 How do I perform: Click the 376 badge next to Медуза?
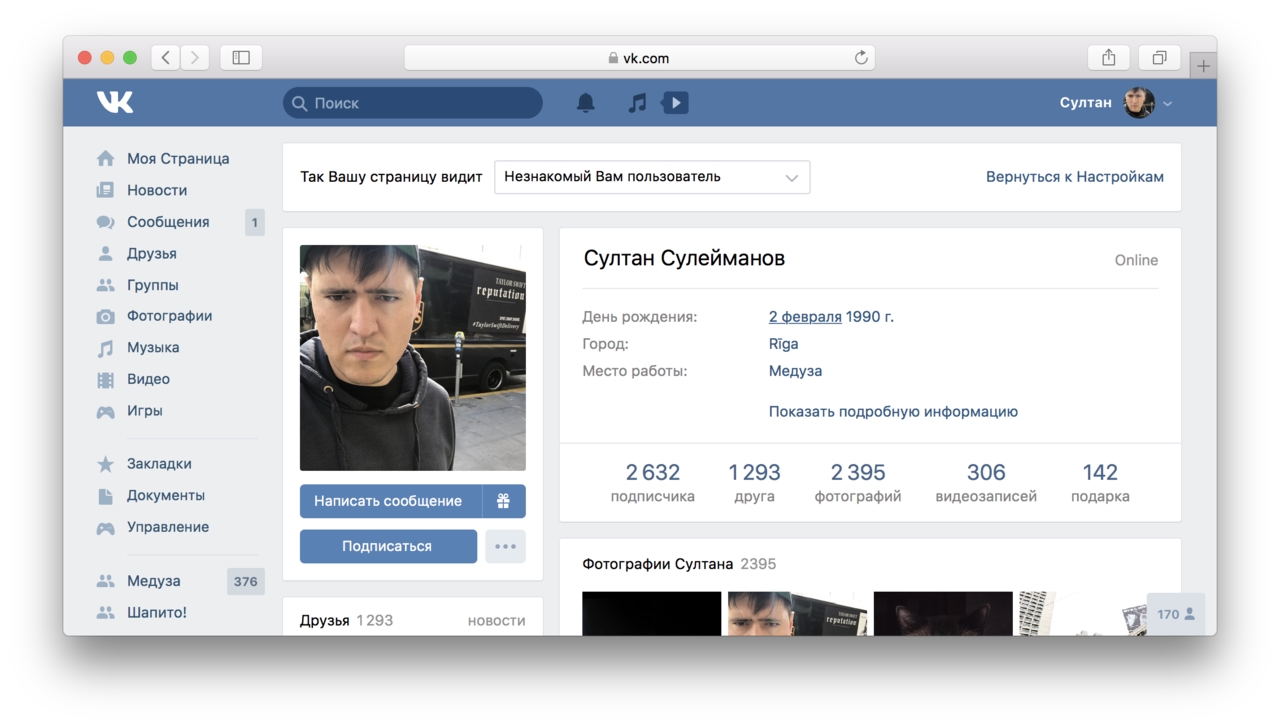coord(246,581)
